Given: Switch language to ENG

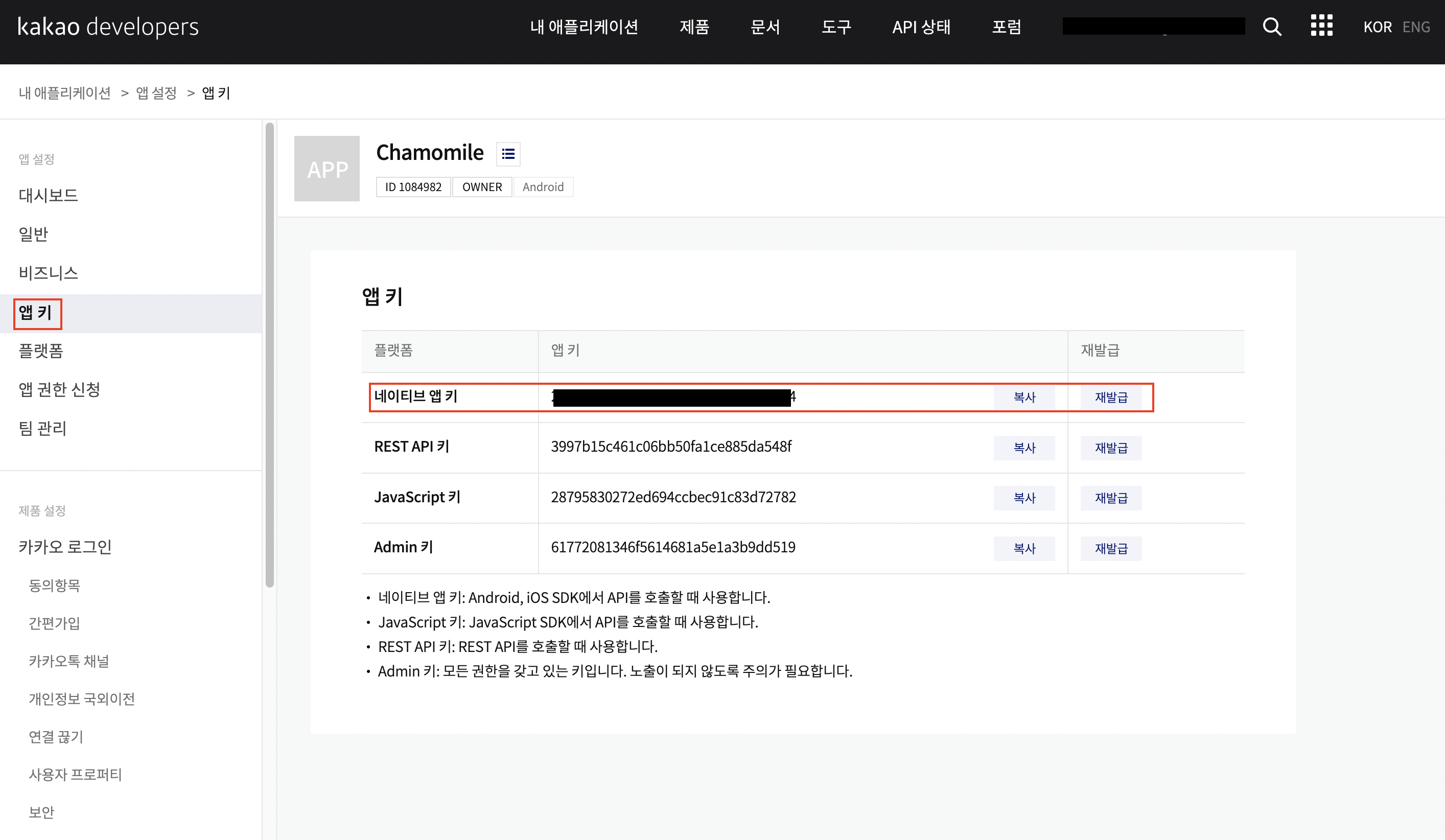Looking at the screenshot, I should pos(1416,27).
